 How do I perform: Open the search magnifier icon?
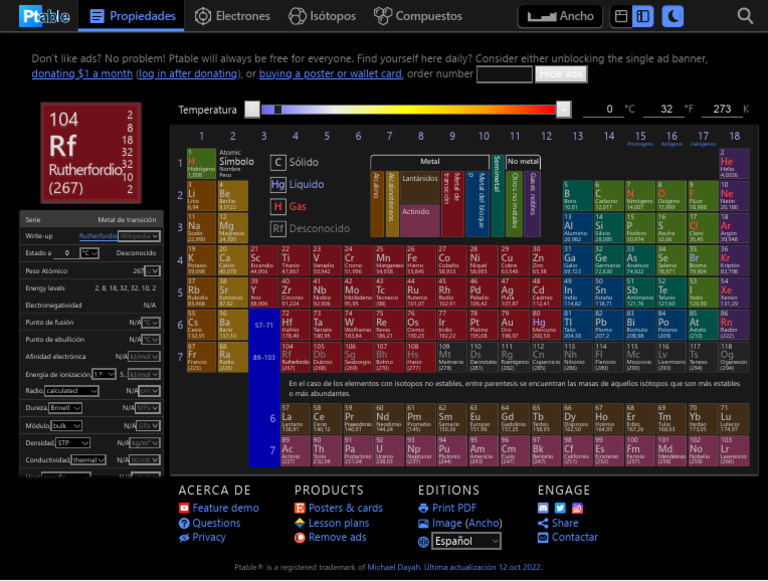click(745, 16)
